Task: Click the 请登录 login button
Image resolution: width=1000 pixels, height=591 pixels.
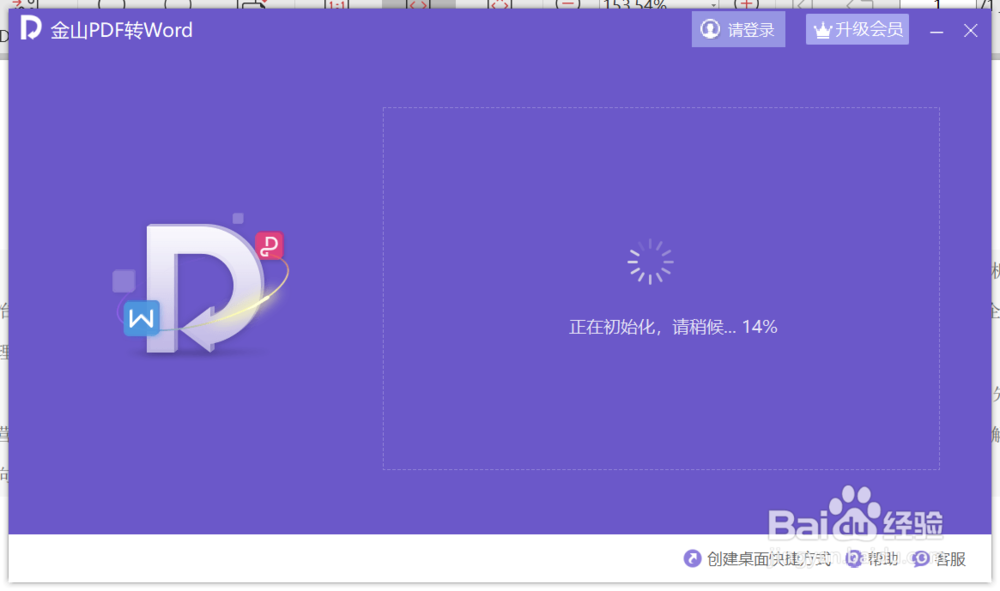Action: (738, 29)
